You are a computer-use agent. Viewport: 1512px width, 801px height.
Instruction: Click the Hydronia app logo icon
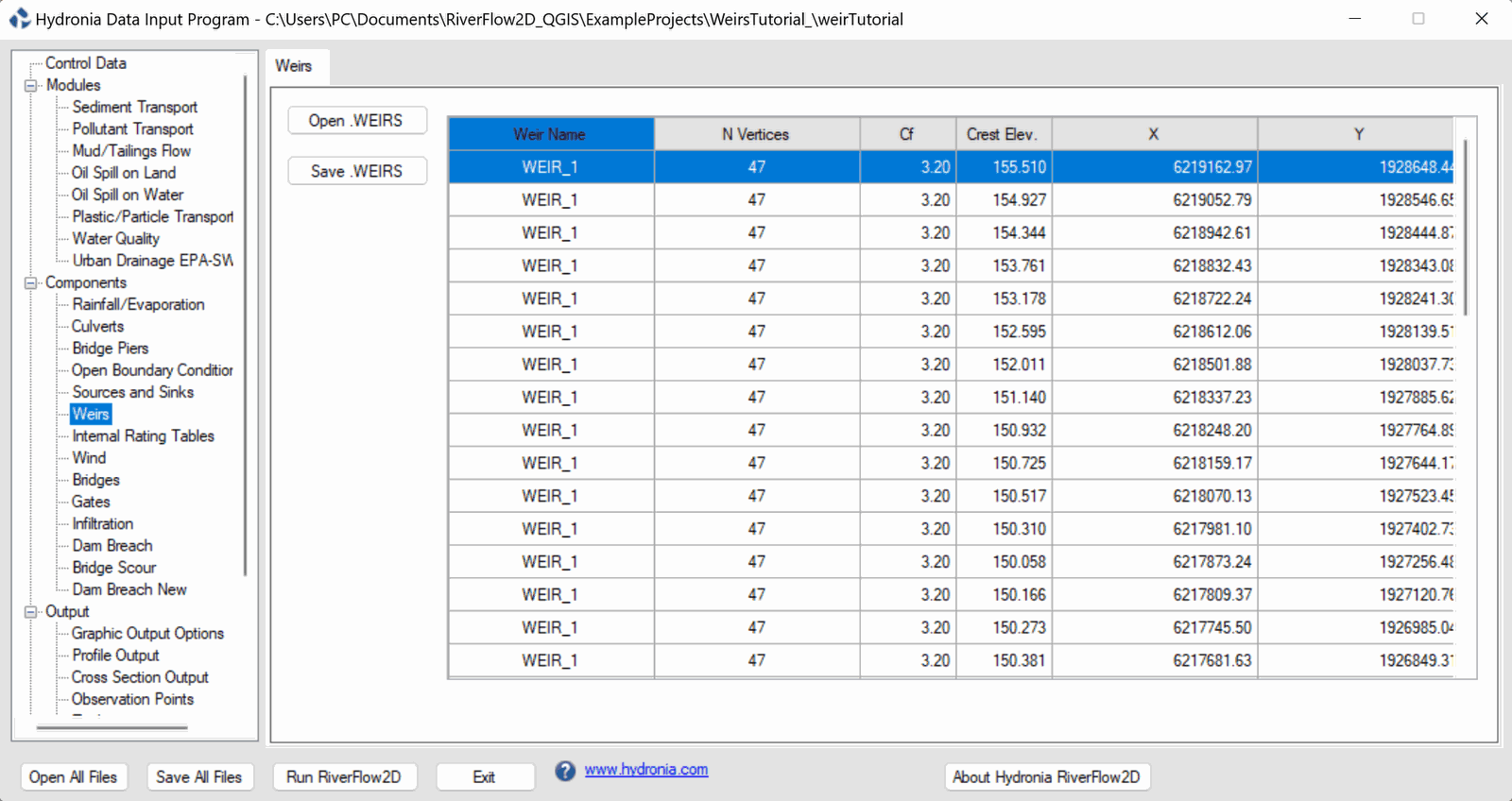pyautogui.click(x=19, y=19)
